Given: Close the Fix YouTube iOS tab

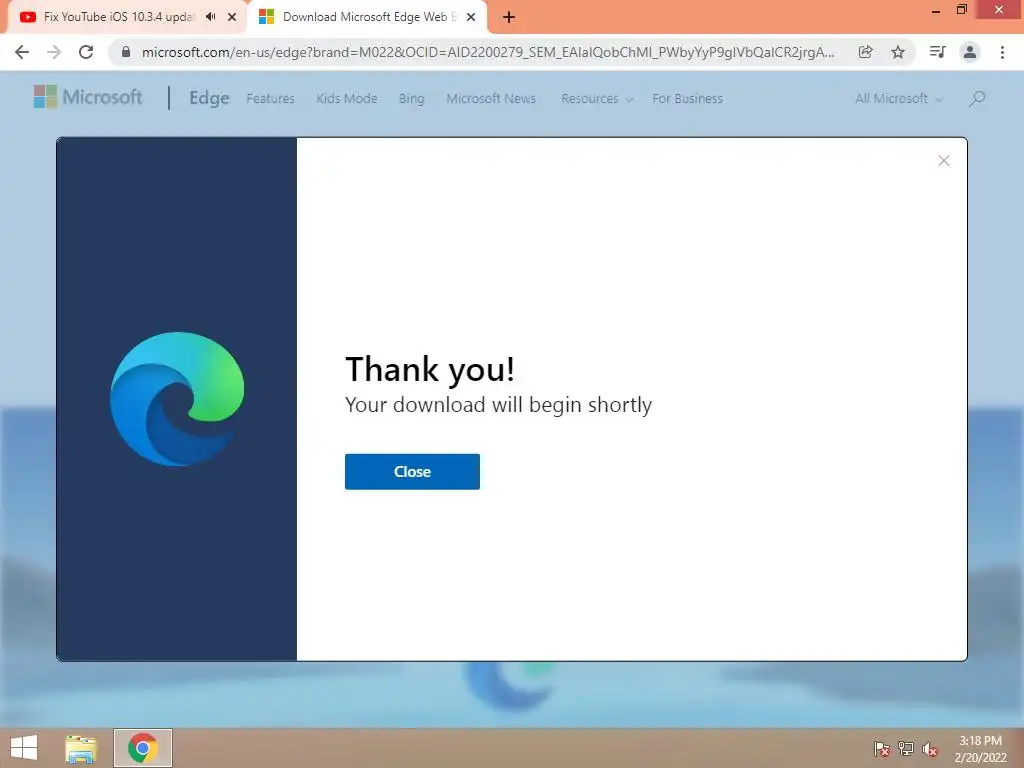Looking at the screenshot, I should pyautogui.click(x=232, y=17).
